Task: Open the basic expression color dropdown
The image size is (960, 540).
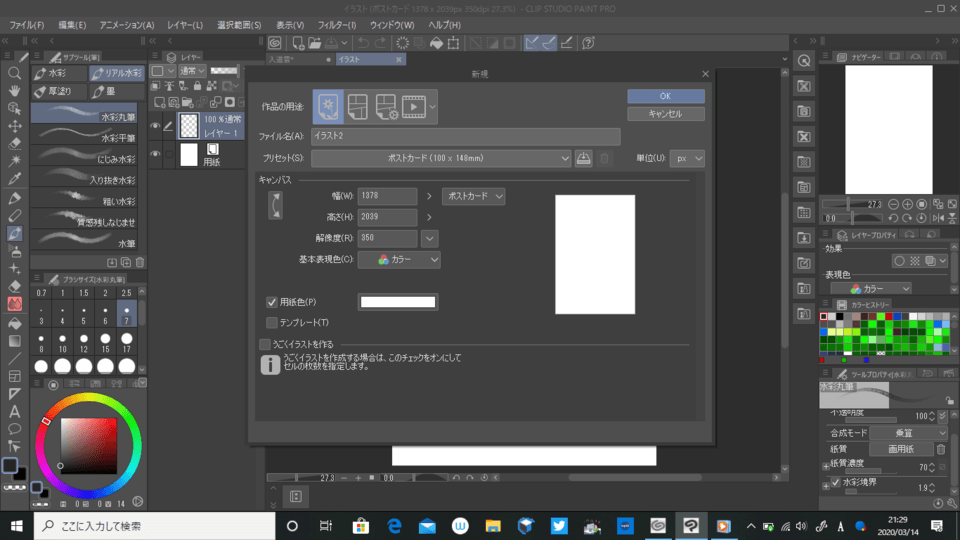Action: pyautogui.click(x=399, y=260)
